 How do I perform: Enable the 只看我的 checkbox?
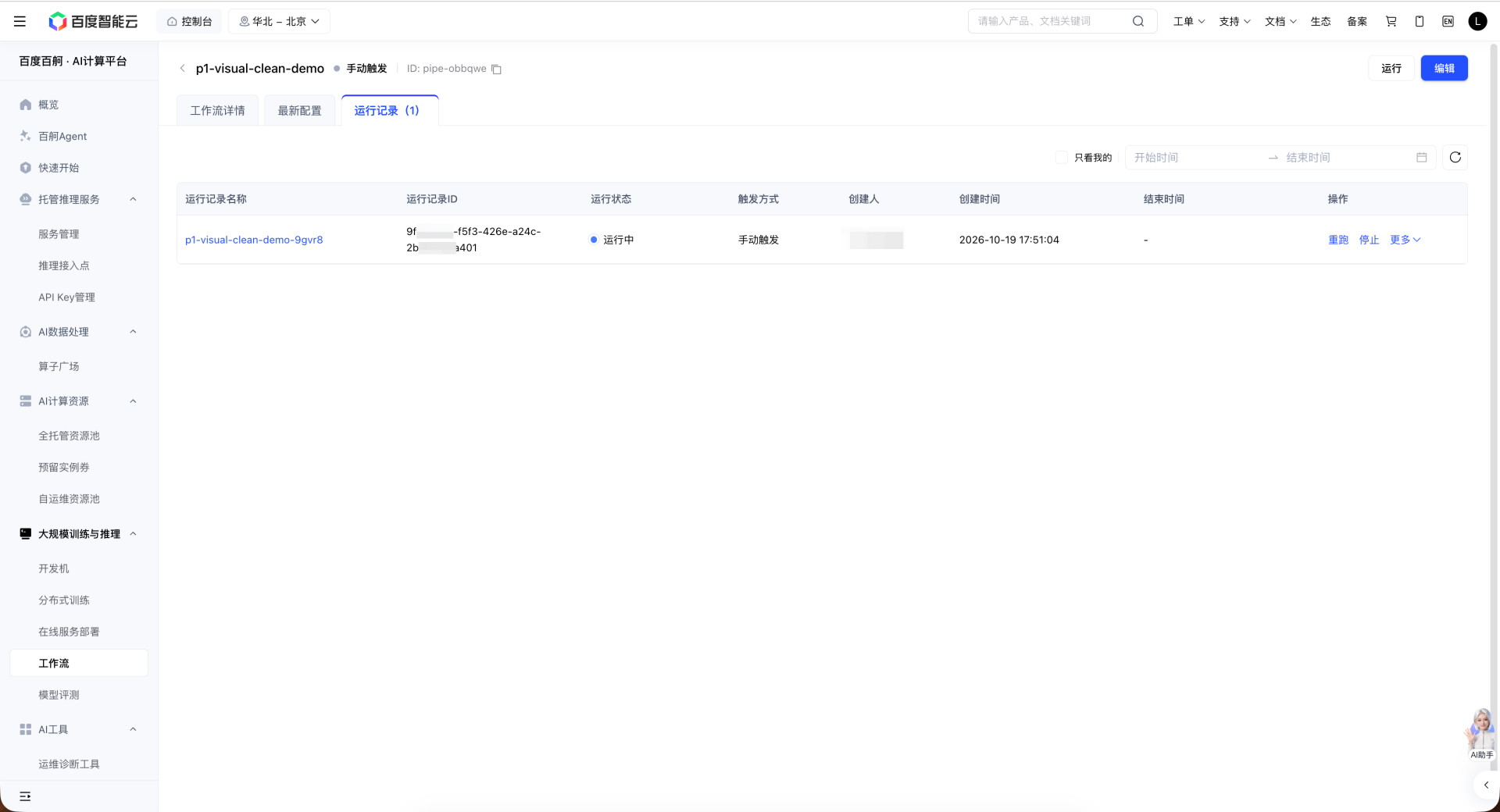point(1061,157)
